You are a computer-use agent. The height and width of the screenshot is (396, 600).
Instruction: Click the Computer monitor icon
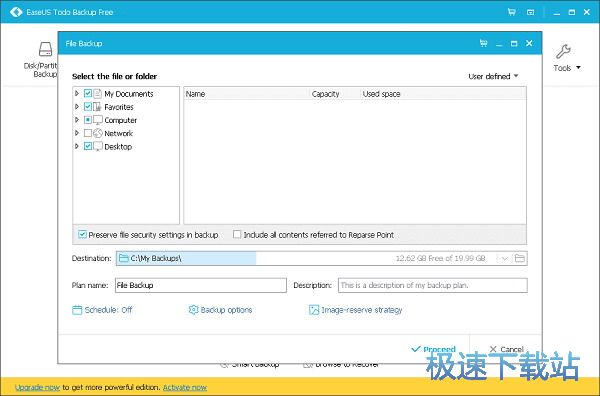(98, 120)
